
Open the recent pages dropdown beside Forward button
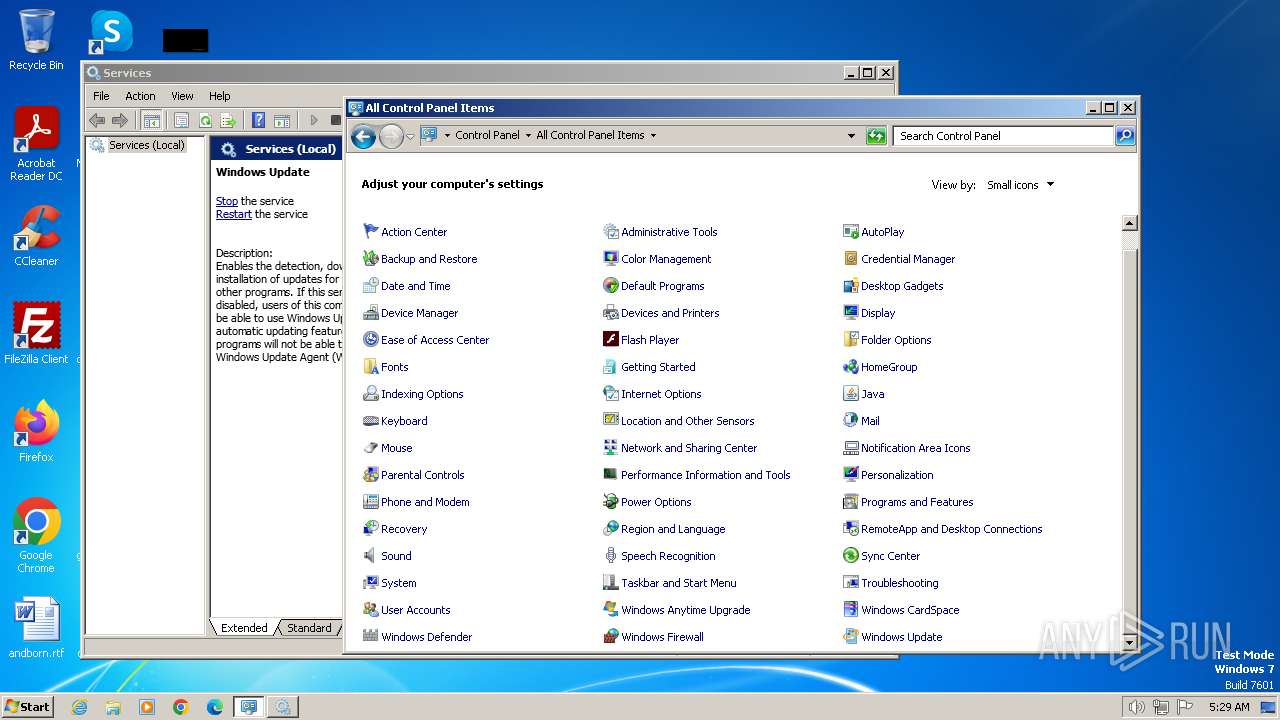(x=410, y=137)
